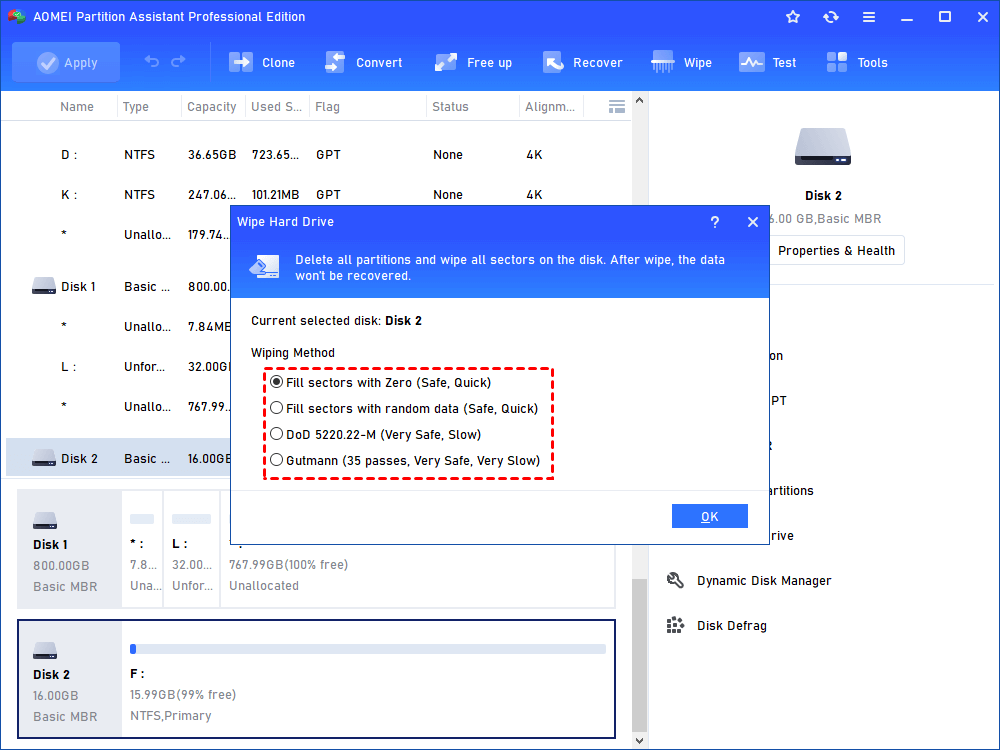
Task: Select 7.8 unallocated block on Disk 1 map
Action: (x=143, y=550)
